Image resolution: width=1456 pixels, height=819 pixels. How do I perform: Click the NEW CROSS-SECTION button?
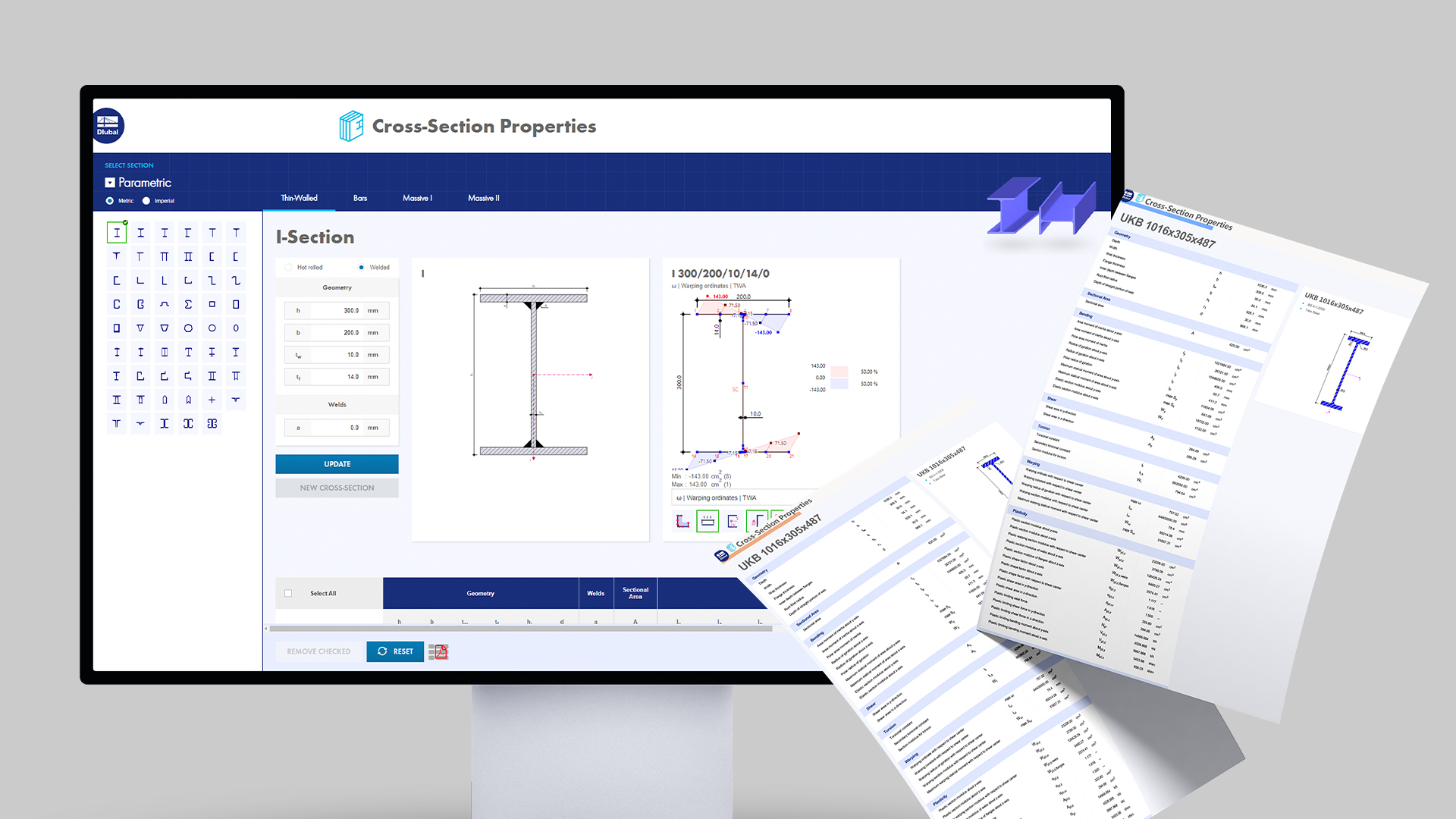tap(336, 488)
